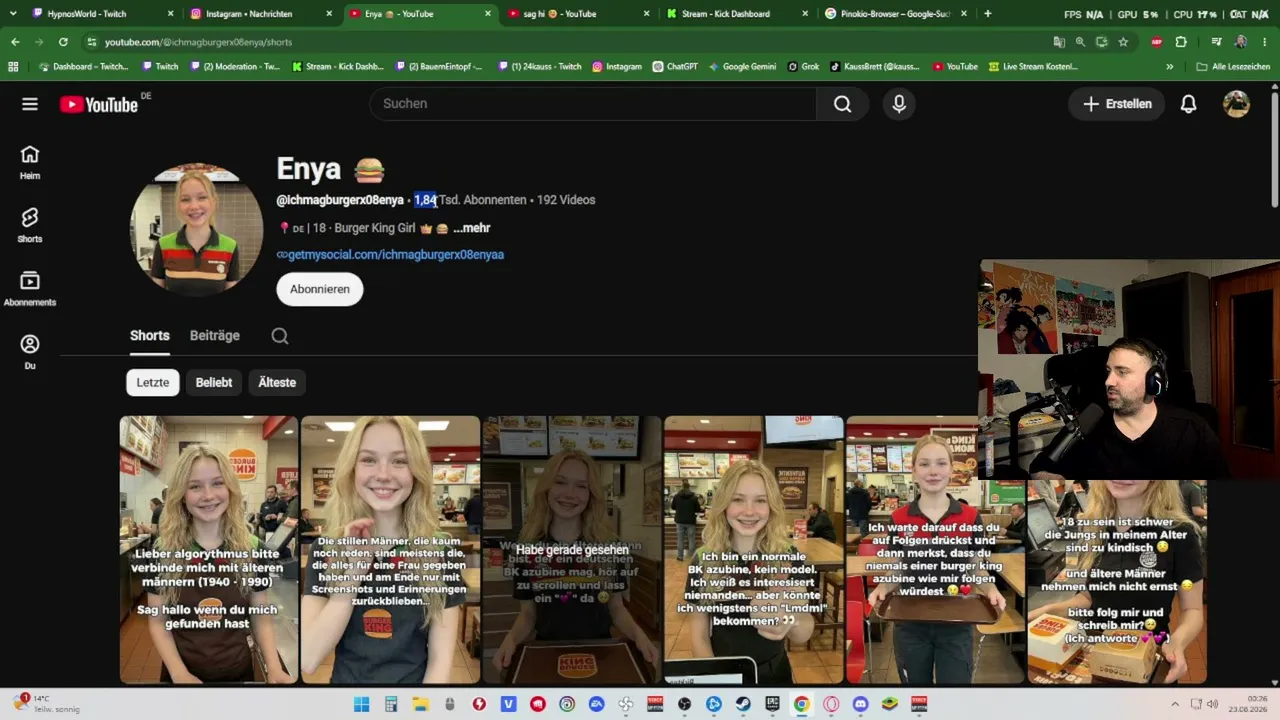
Task: Open the 'Habe gerade gesehen' short
Action: (x=572, y=550)
